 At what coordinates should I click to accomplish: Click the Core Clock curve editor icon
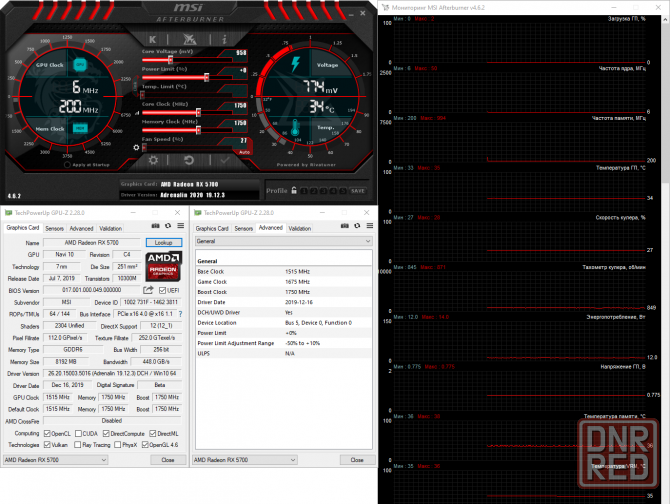(137, 113)
